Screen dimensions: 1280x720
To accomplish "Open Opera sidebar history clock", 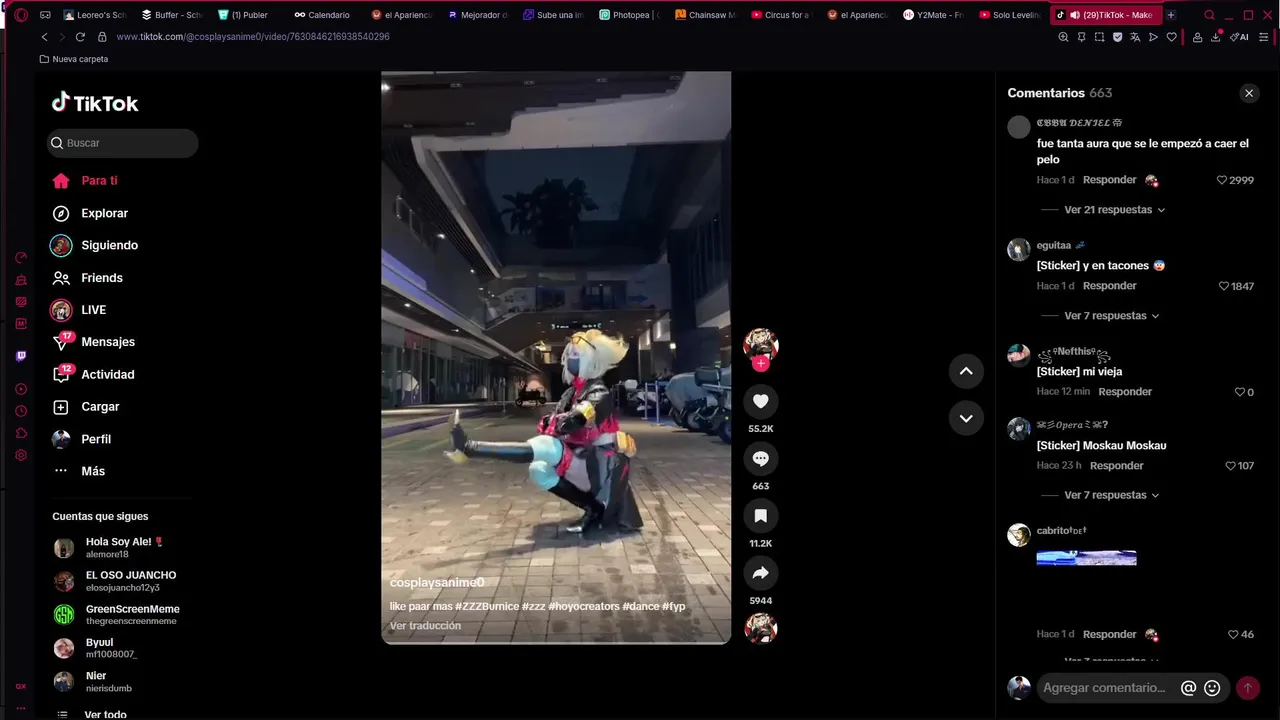I will [x=21, y=411].
